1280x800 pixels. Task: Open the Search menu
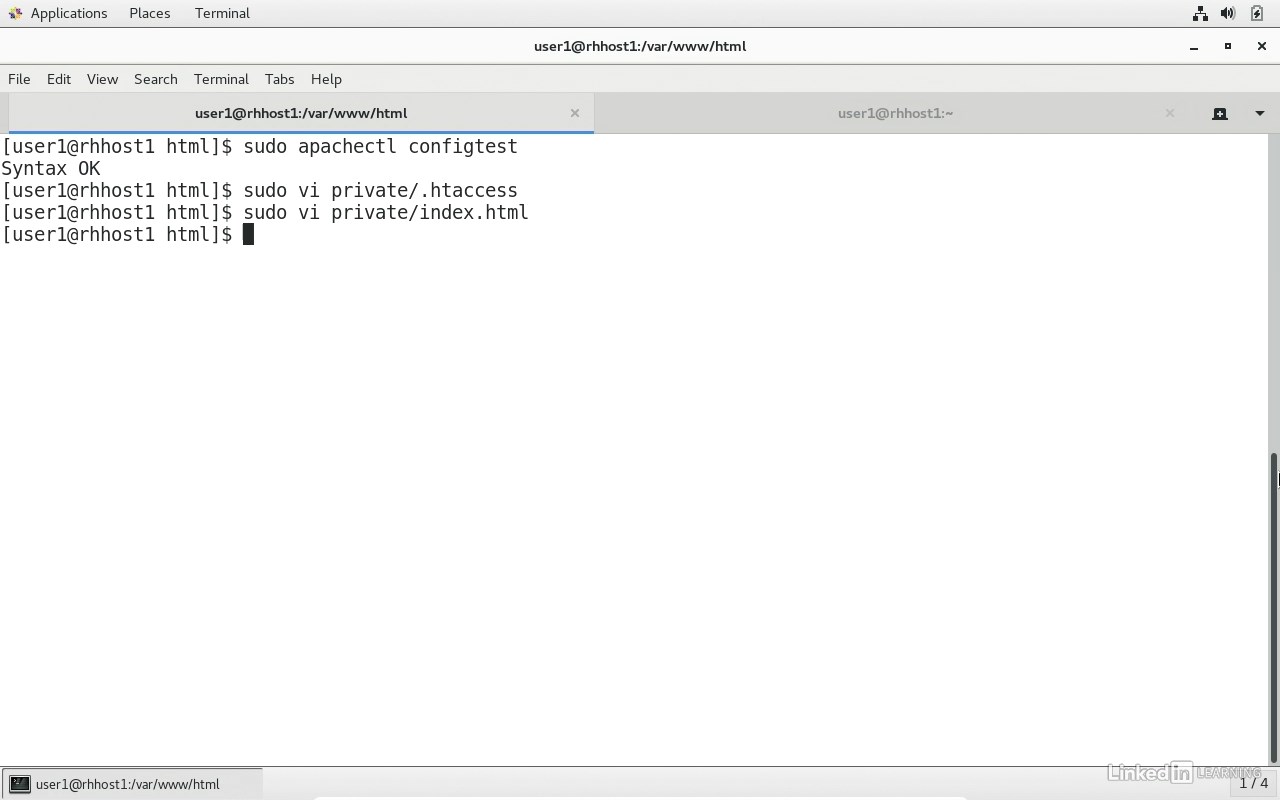pyautogui.click(x=155, y=79)
